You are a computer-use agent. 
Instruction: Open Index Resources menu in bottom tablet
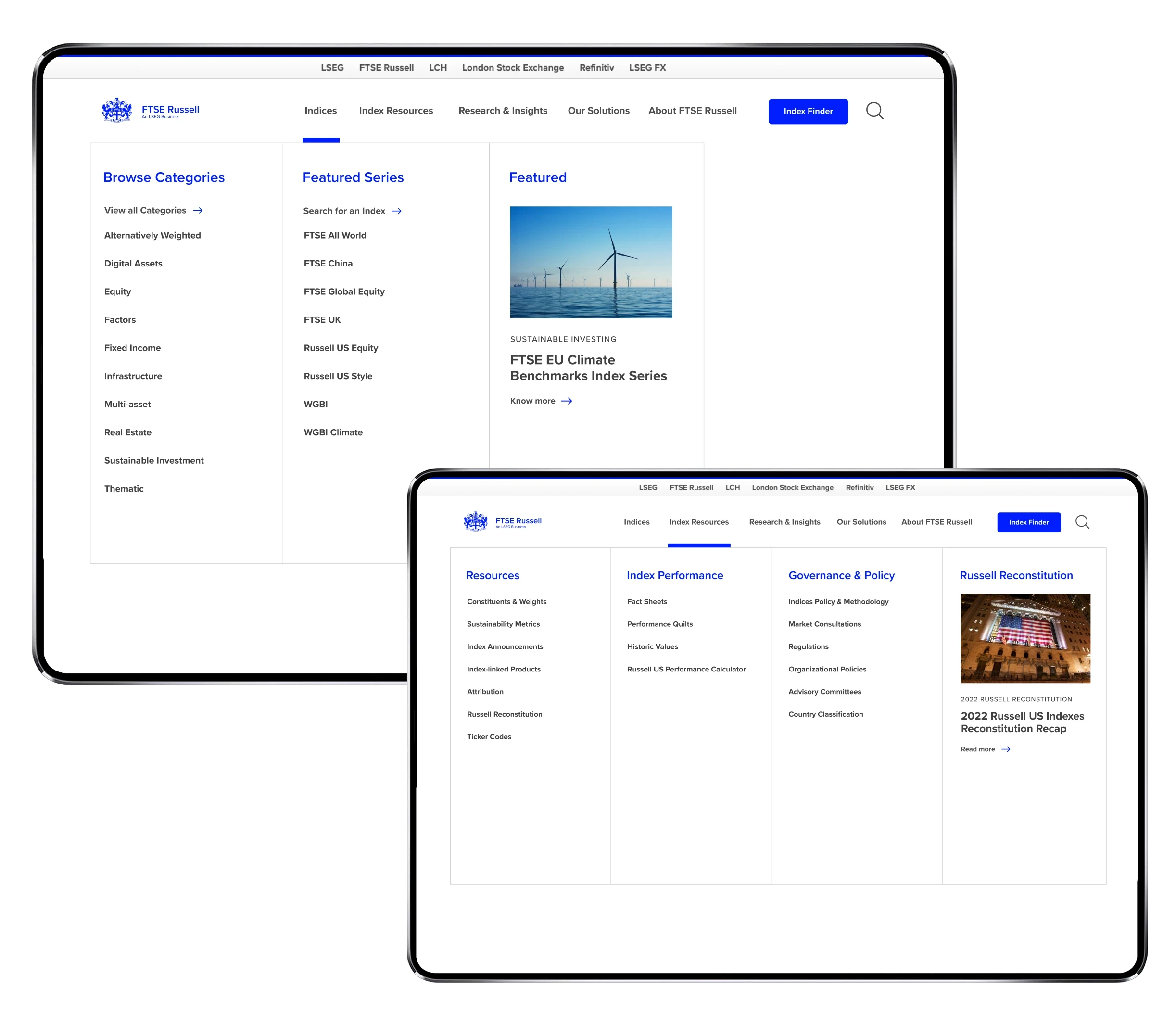[699, 522]
